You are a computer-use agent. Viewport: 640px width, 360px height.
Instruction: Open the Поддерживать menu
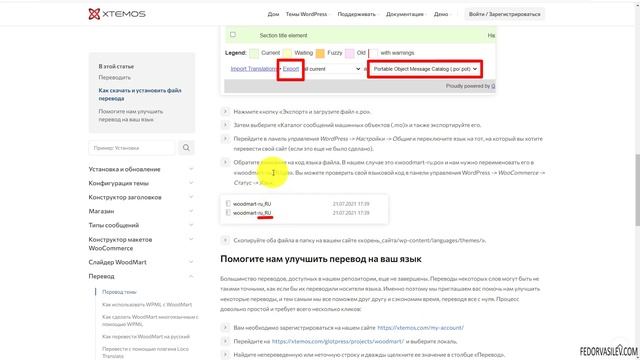pyautogui.click(x=356, y=14)
